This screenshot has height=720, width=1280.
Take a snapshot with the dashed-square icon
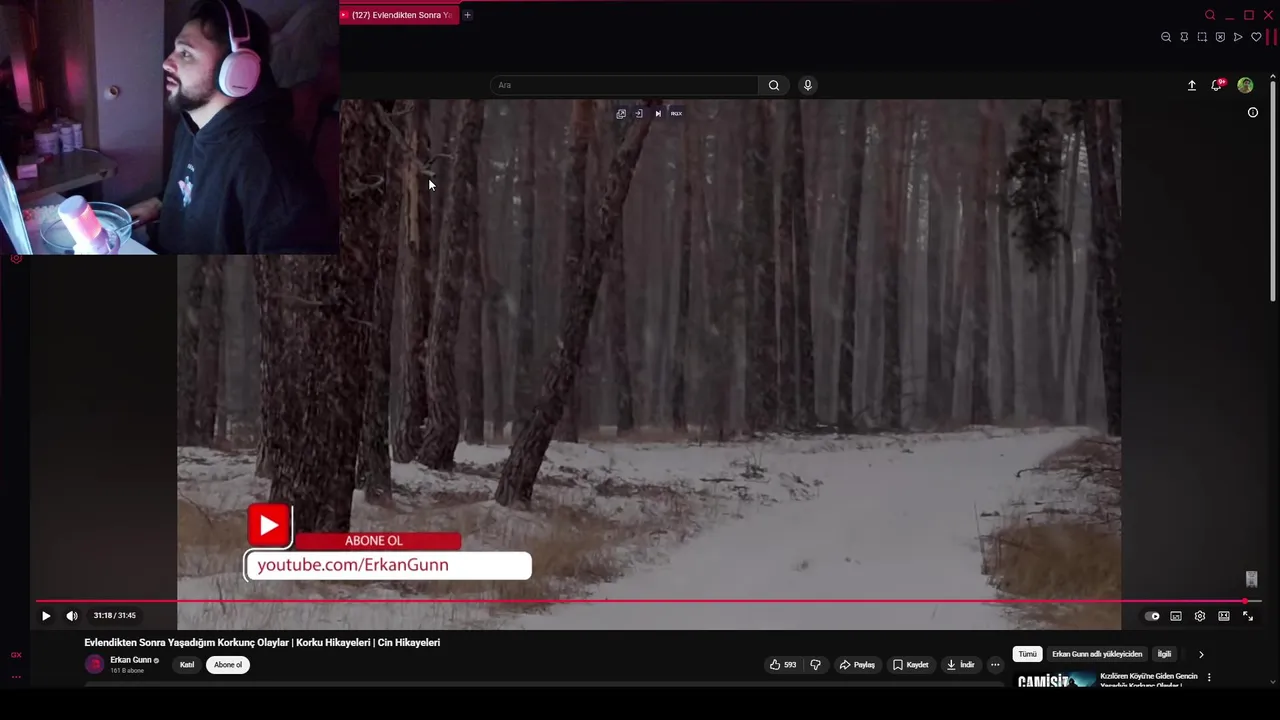[x=1202, y=37]
